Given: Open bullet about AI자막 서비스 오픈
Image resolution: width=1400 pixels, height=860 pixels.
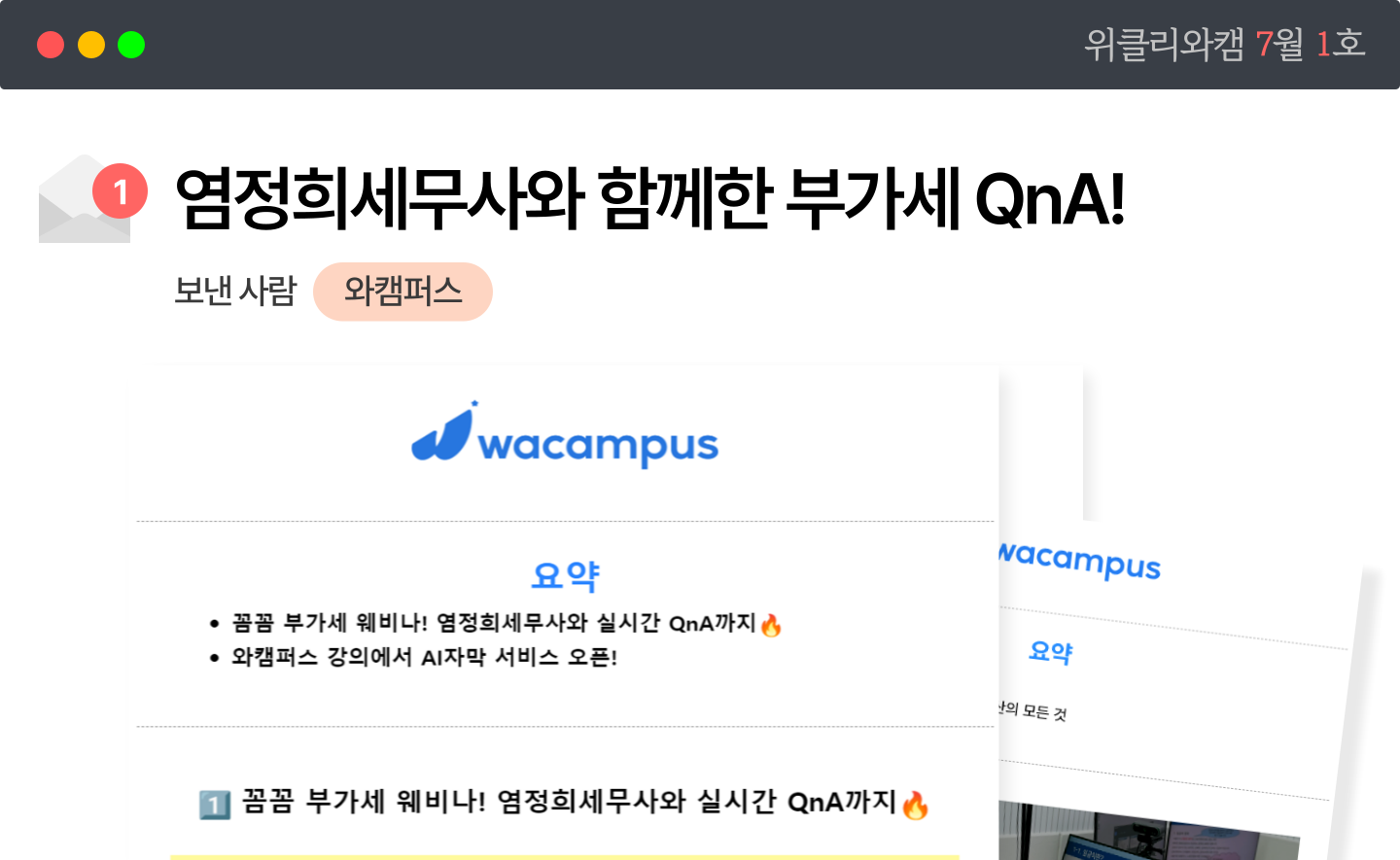Looking at the screenshot, I should click(414, 657).
